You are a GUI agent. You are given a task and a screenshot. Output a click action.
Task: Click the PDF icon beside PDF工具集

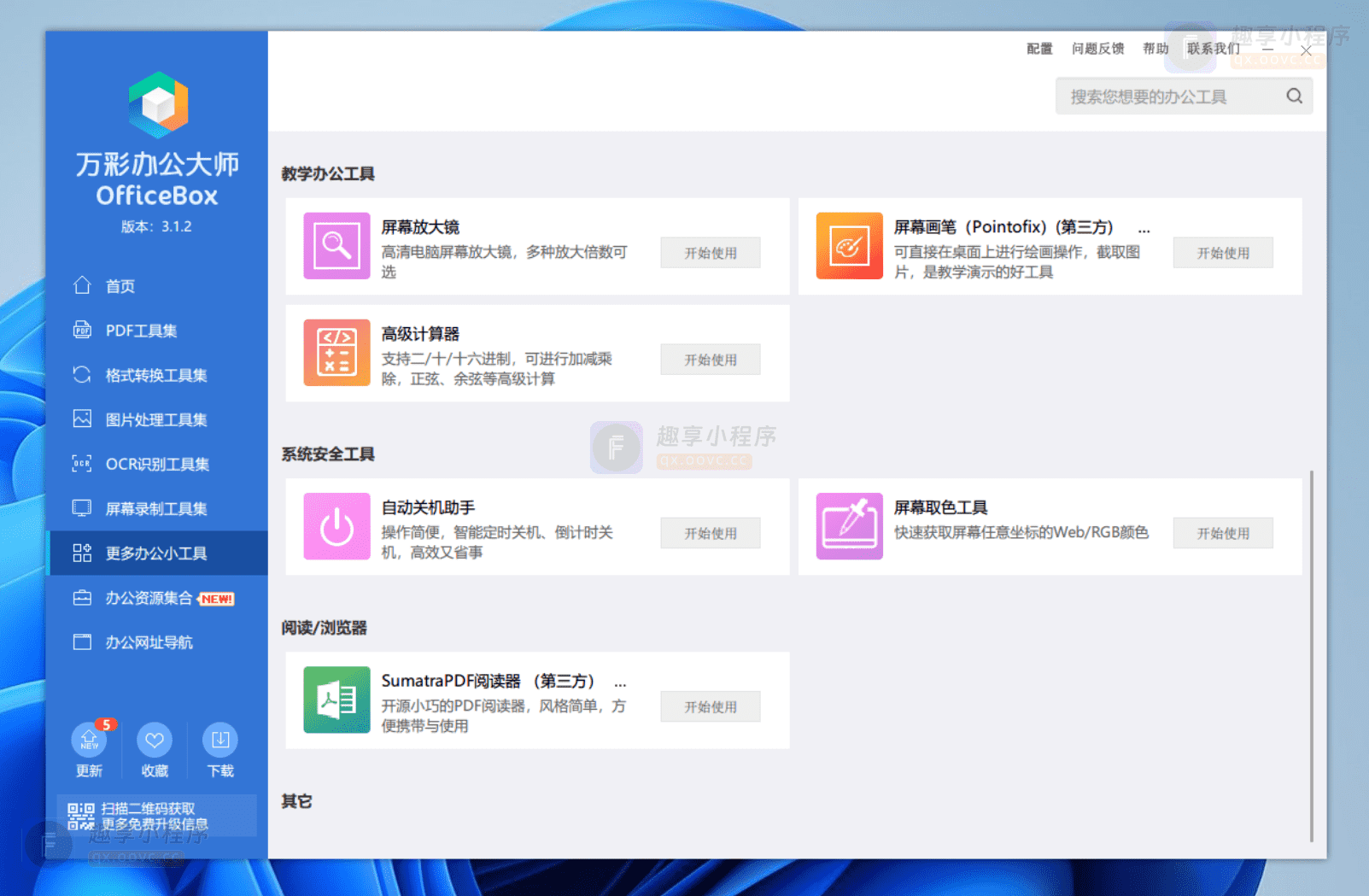(82, 330)
